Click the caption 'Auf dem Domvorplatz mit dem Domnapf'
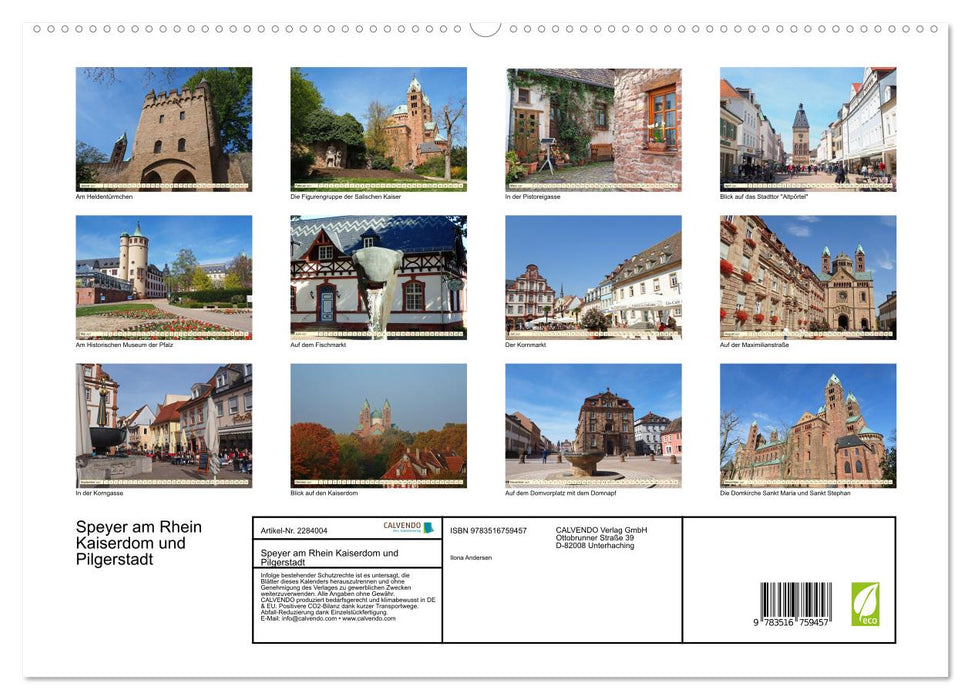971x700 pixels. [x=560, y=493]
